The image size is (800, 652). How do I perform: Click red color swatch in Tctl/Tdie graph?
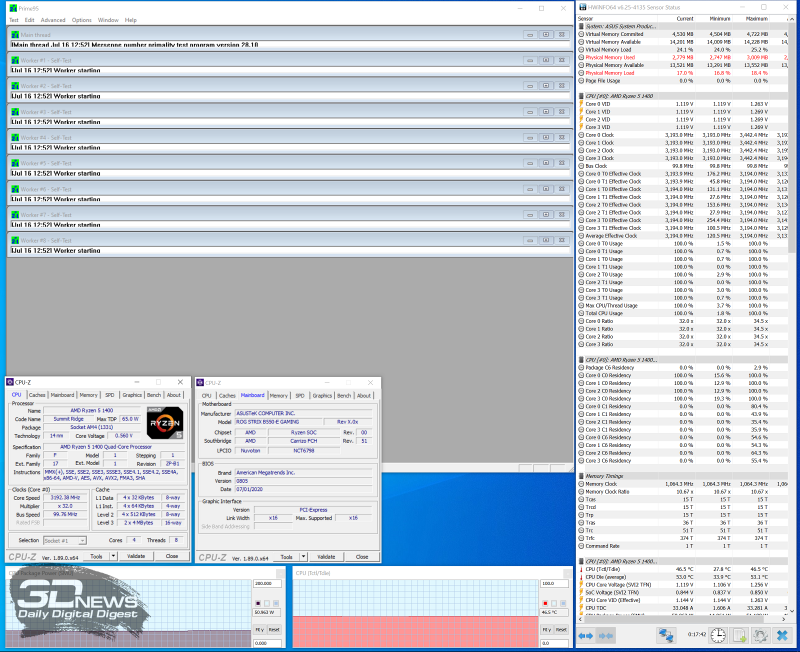tap(545, 603)
